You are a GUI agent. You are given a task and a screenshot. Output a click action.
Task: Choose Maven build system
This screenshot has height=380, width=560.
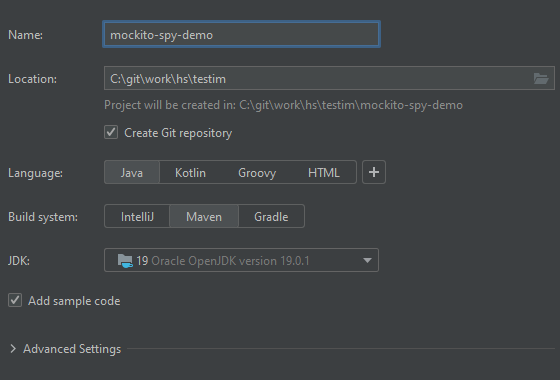point(204,216)
